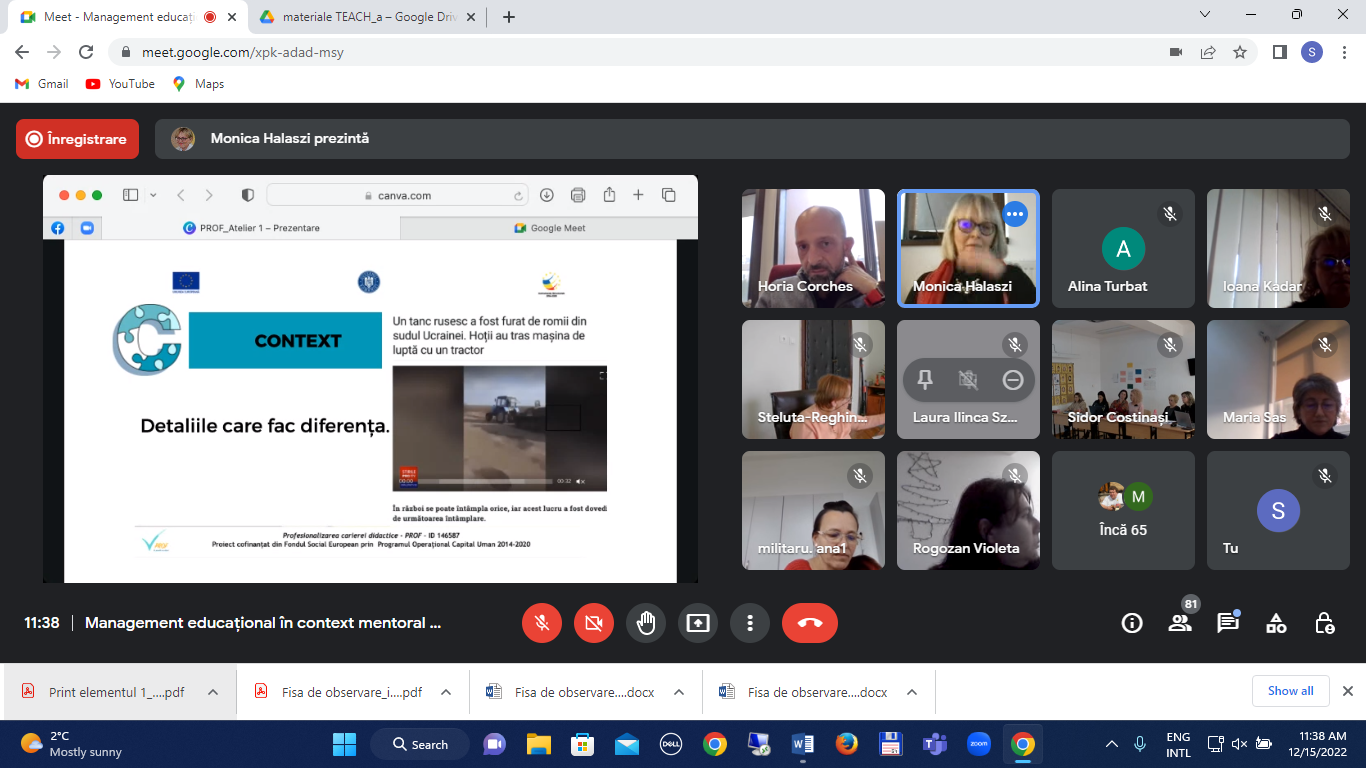Open the Activities panel icon
The image size is (1366, 768).
pos(1276,623)
